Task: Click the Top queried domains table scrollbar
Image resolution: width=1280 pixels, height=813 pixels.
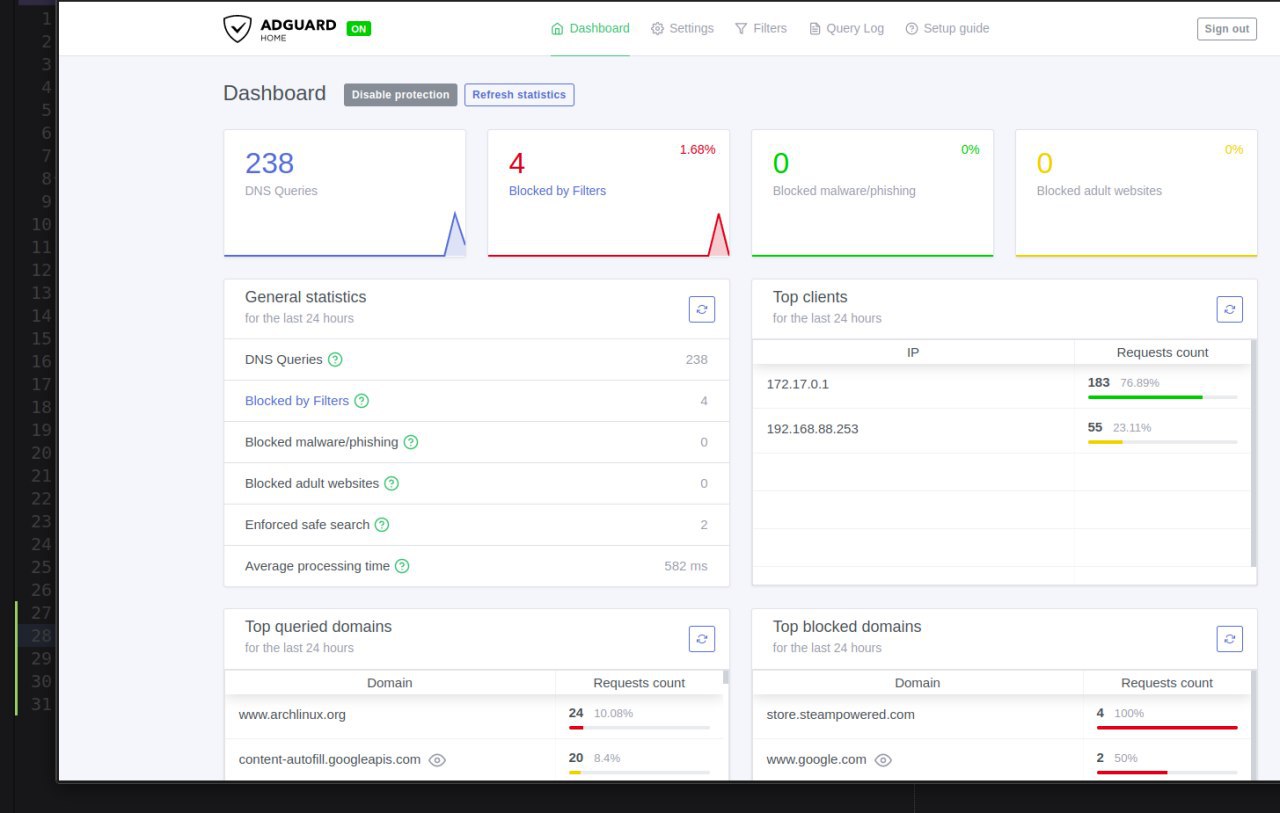Action: 726,677
